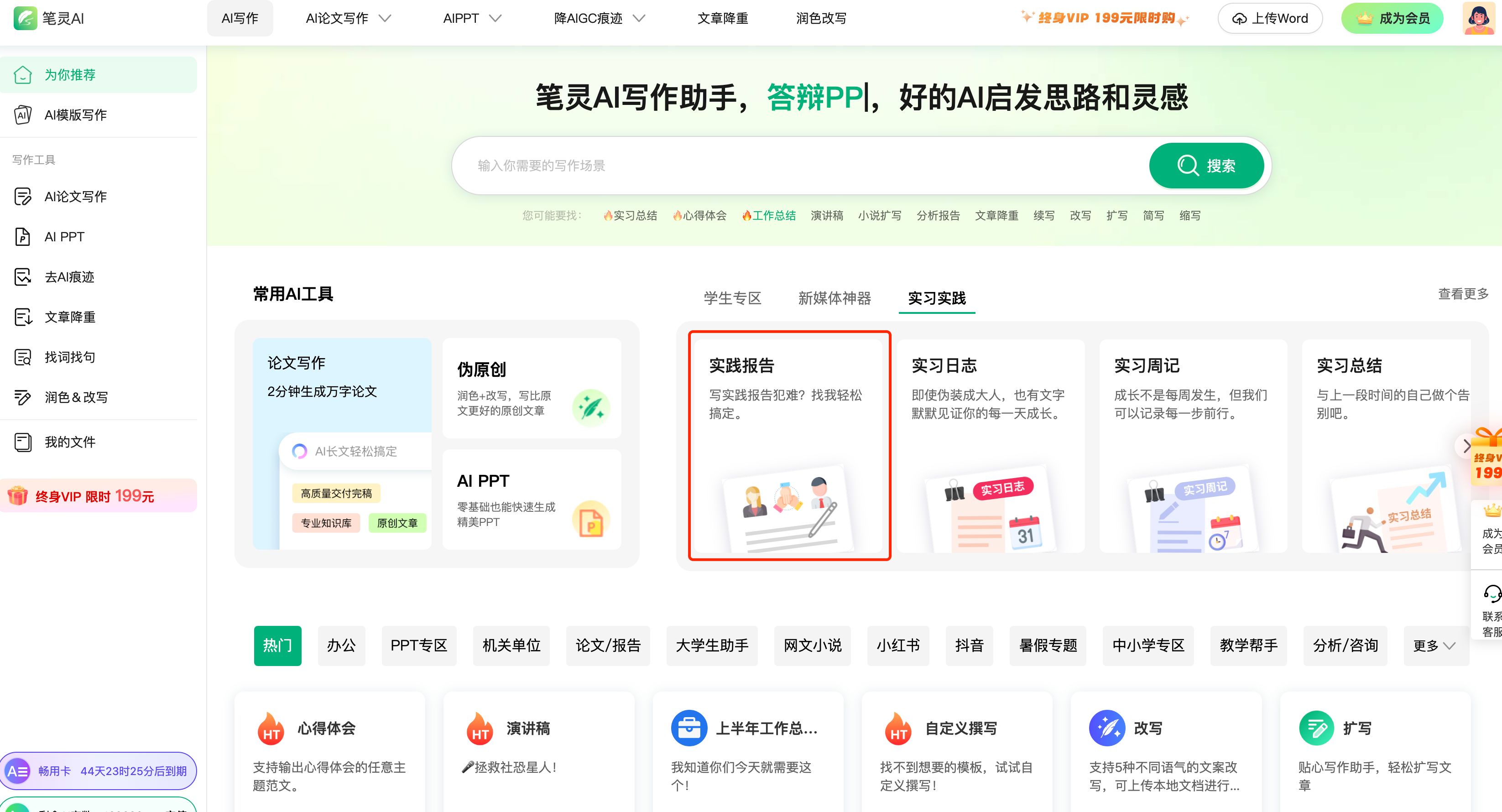Viewport: 1502px width, 812px height.
Task: Expand the AIPPT dropdown arrow
Action: pos(495,19)
